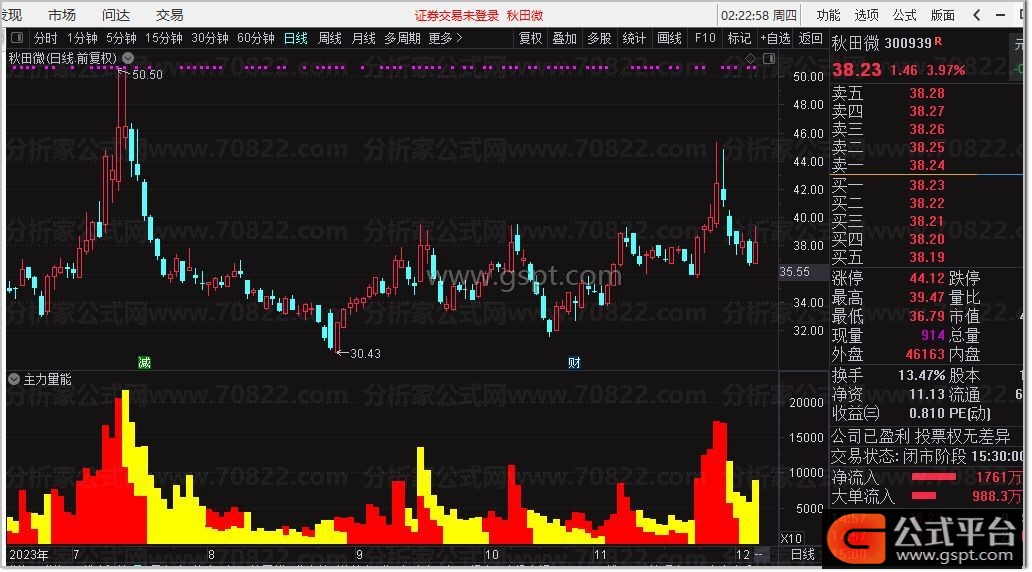Click the 最高 value 39.47
This screenshot has width=1032, height=572.
click(927, 298)
